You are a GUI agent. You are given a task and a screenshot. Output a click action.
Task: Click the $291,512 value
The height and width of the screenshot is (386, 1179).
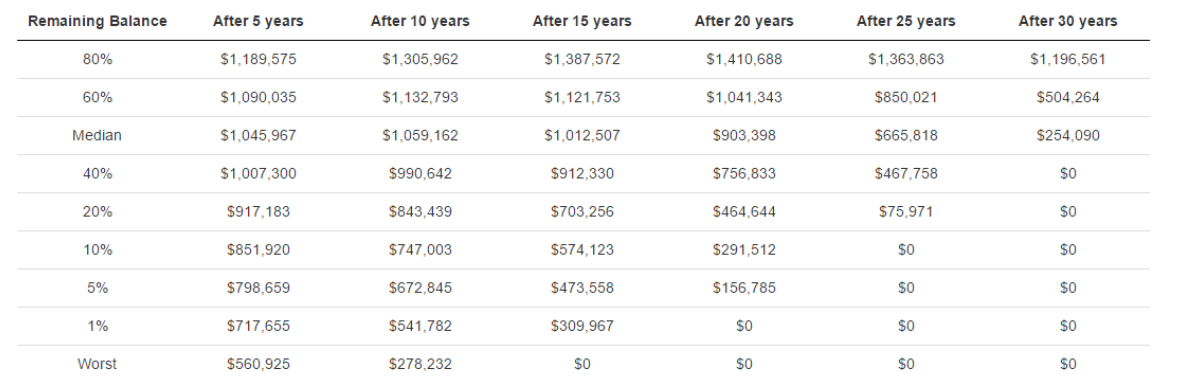744,251
